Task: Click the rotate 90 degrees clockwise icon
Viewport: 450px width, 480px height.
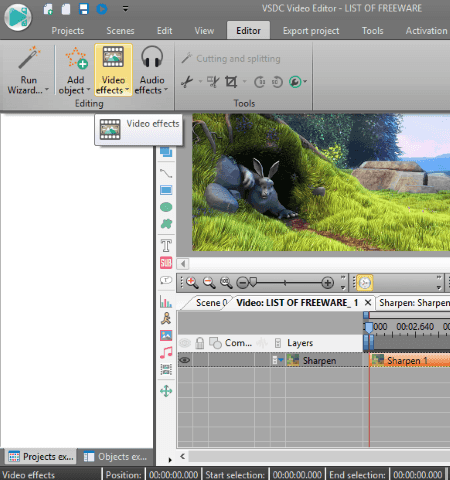Action: [x=259, y=82]
